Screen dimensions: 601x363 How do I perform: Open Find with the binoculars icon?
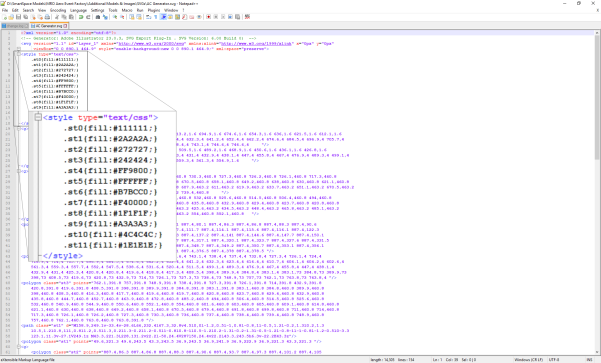coord(98,17)
